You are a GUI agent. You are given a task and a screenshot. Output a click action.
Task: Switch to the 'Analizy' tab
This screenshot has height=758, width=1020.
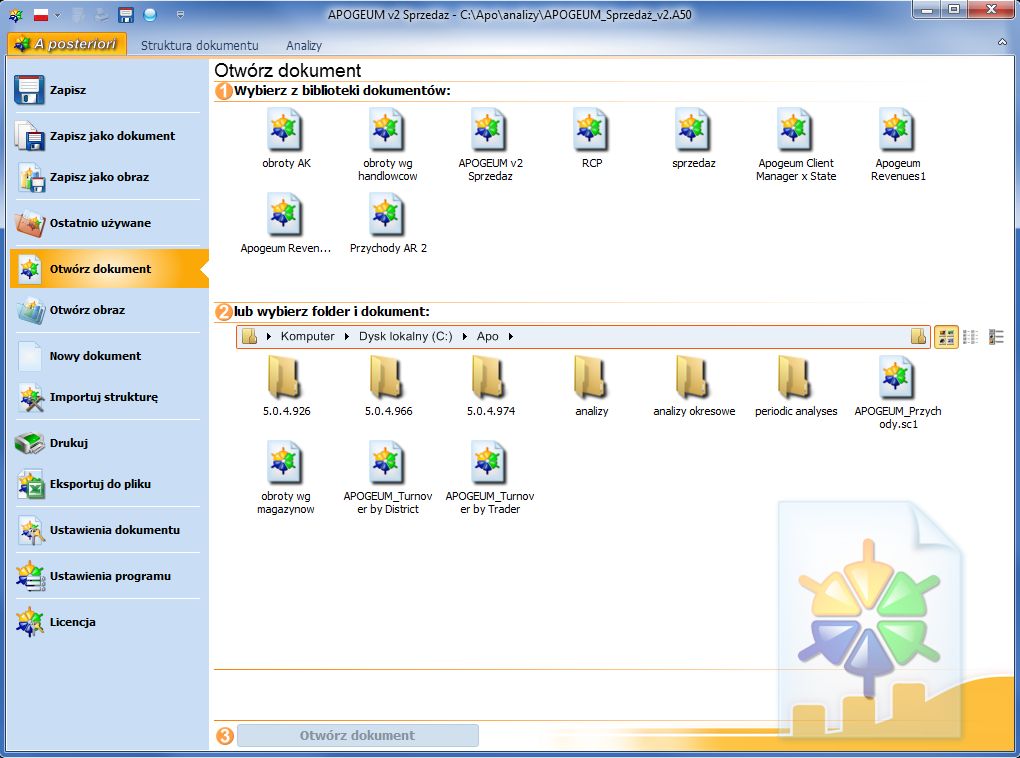click(x=304, y=46)
